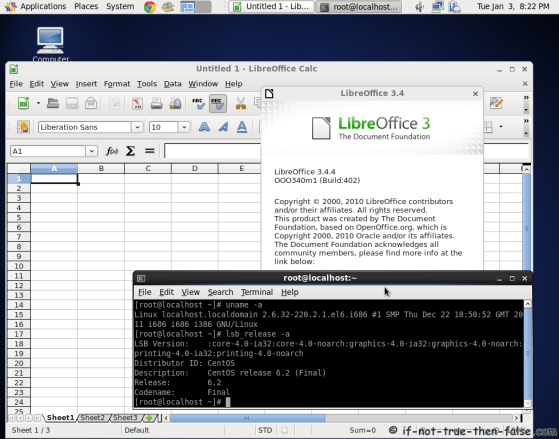
Task: Click the Save floppy disk icon
Action: (72, 103)
